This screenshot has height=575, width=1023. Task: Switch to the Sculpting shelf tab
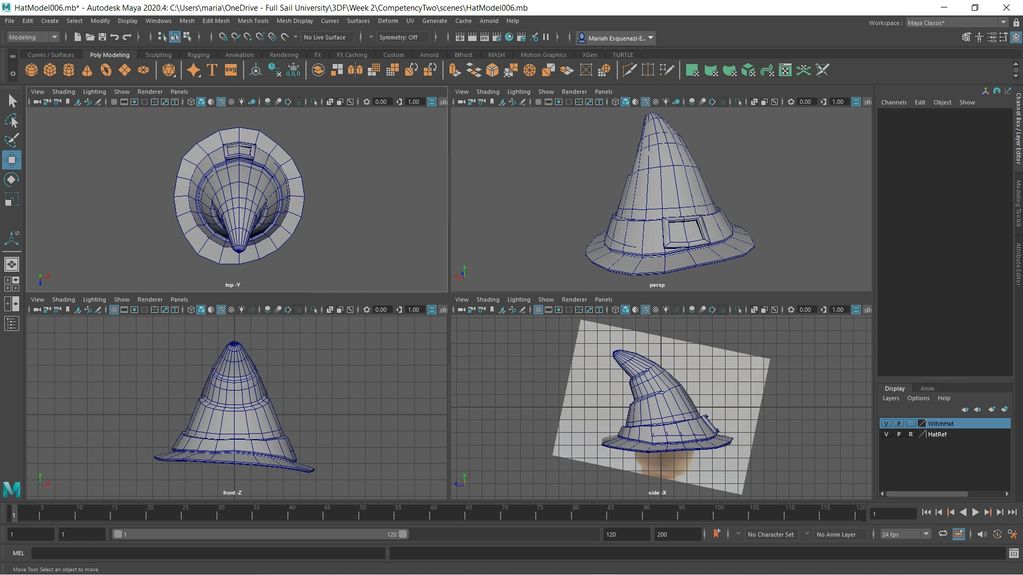pos(158,55)
